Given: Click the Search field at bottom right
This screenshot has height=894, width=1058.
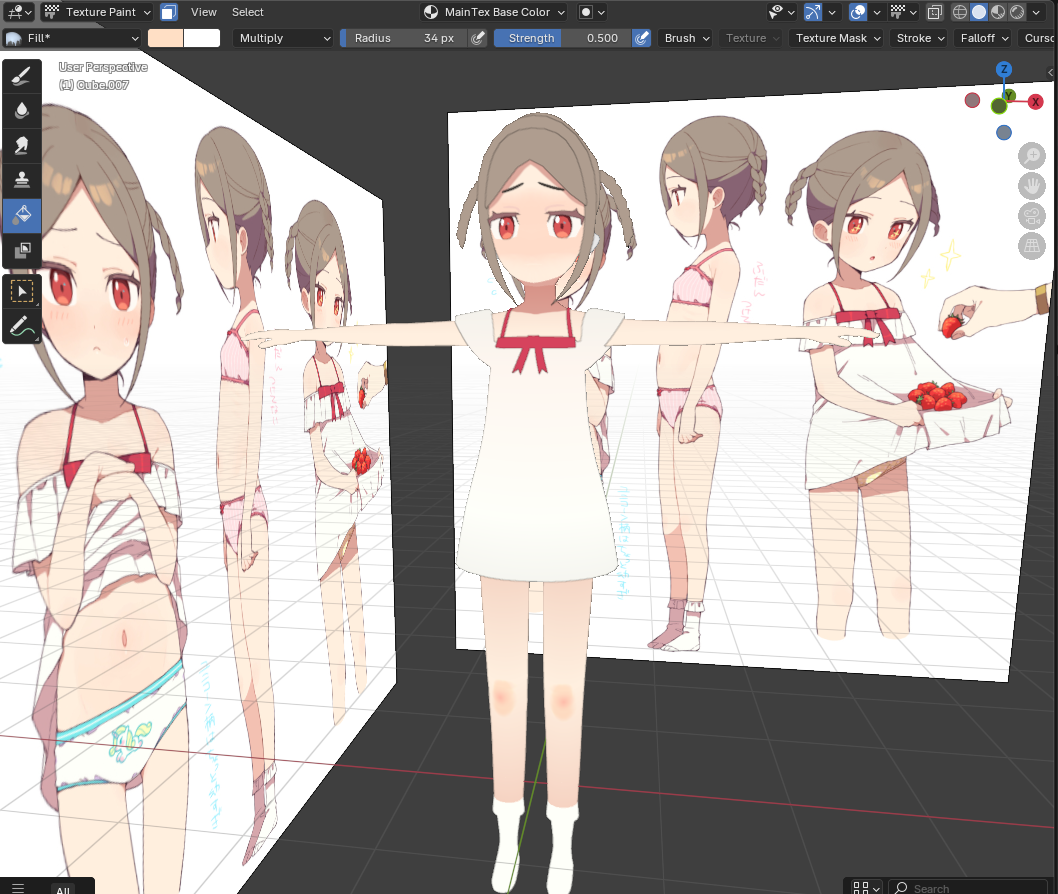Looking at the screenshot, I should tap(969, 888).
